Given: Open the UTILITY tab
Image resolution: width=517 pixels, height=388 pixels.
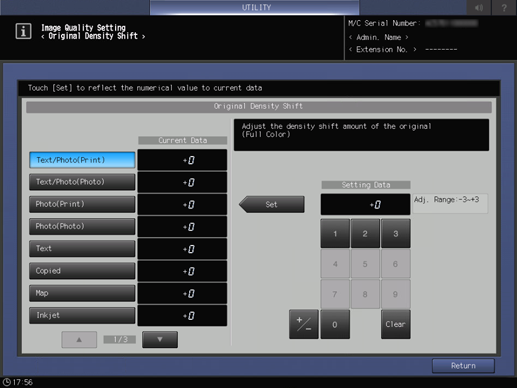Looking at the screenshot, I should coord(255,7).
